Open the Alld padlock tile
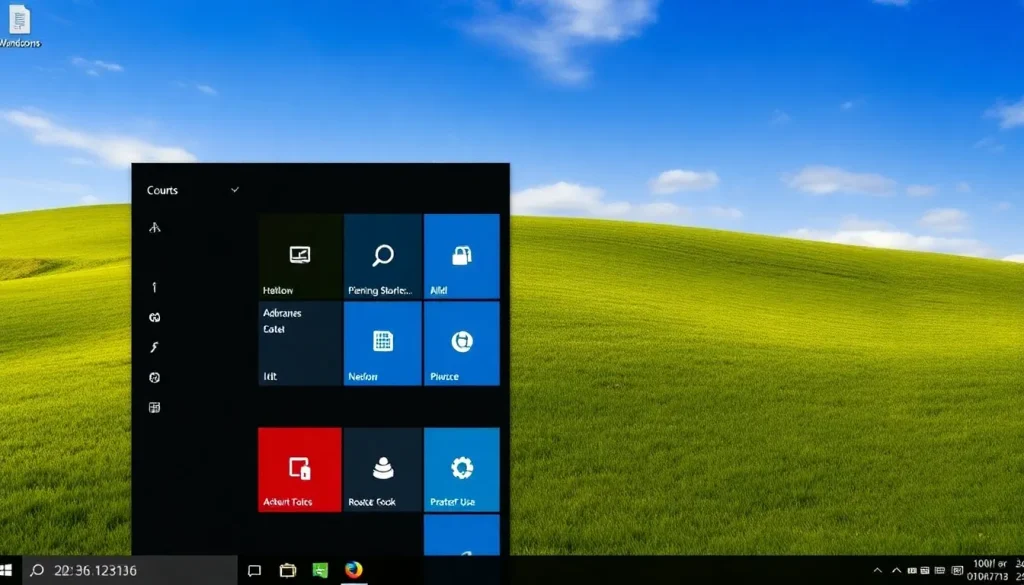1024x585 pixels. [462, 256]
